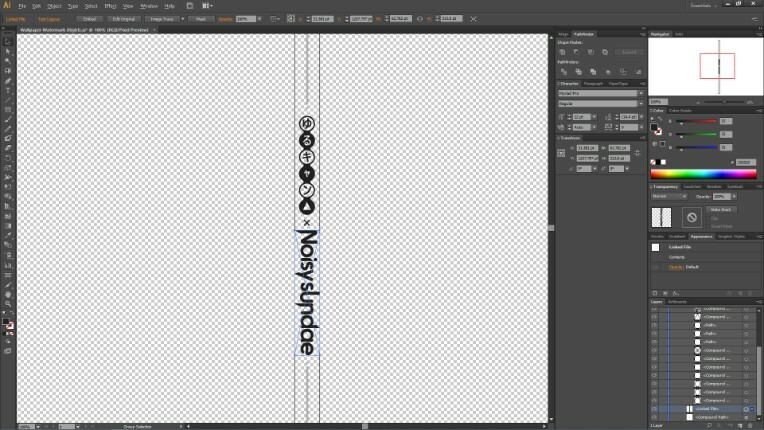Click the Minus Back pathfinder icon

(638, 72)
